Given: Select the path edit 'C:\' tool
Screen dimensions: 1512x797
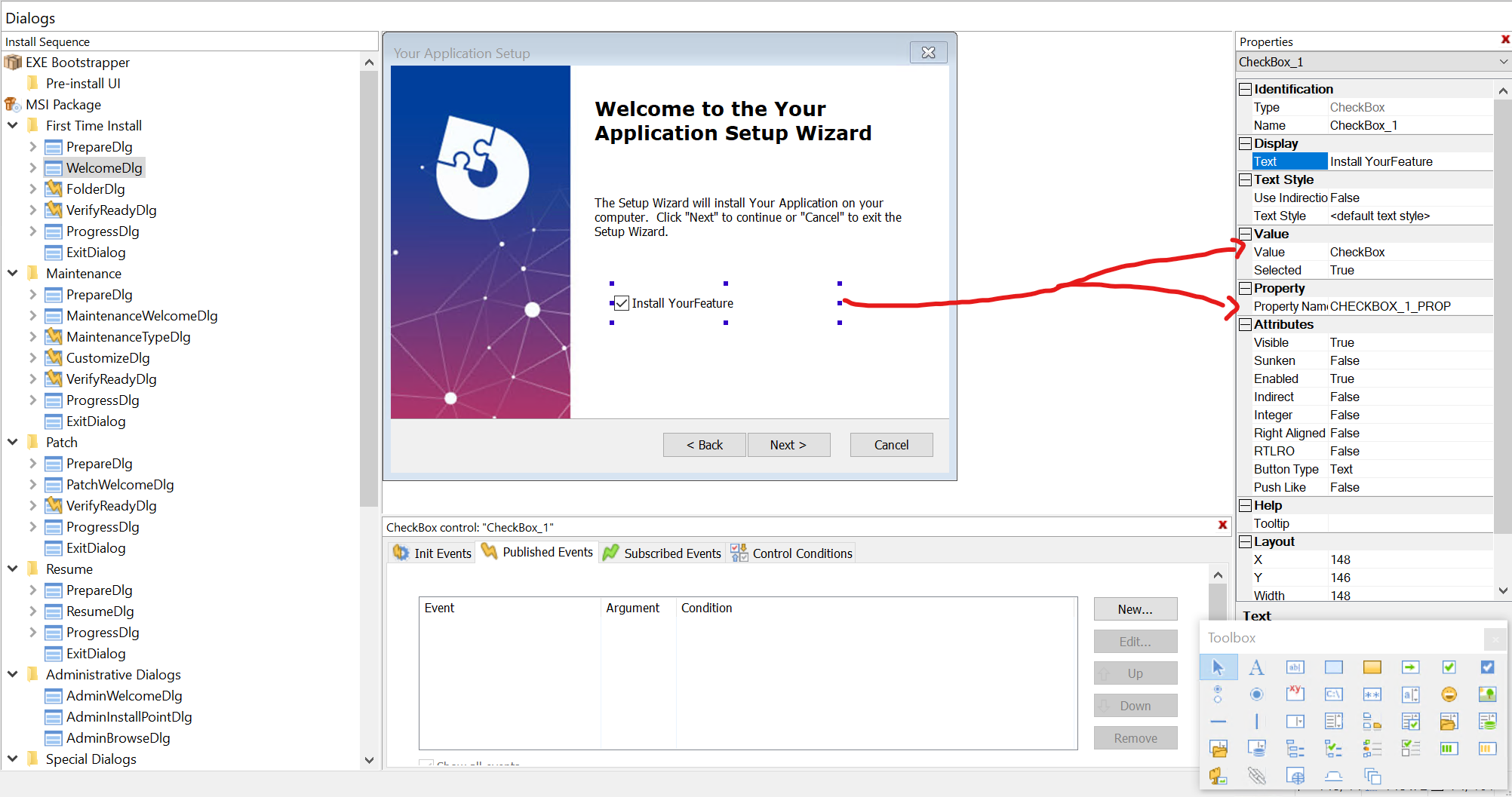Looking at the screenshot, I should [x=1334, y=694].
